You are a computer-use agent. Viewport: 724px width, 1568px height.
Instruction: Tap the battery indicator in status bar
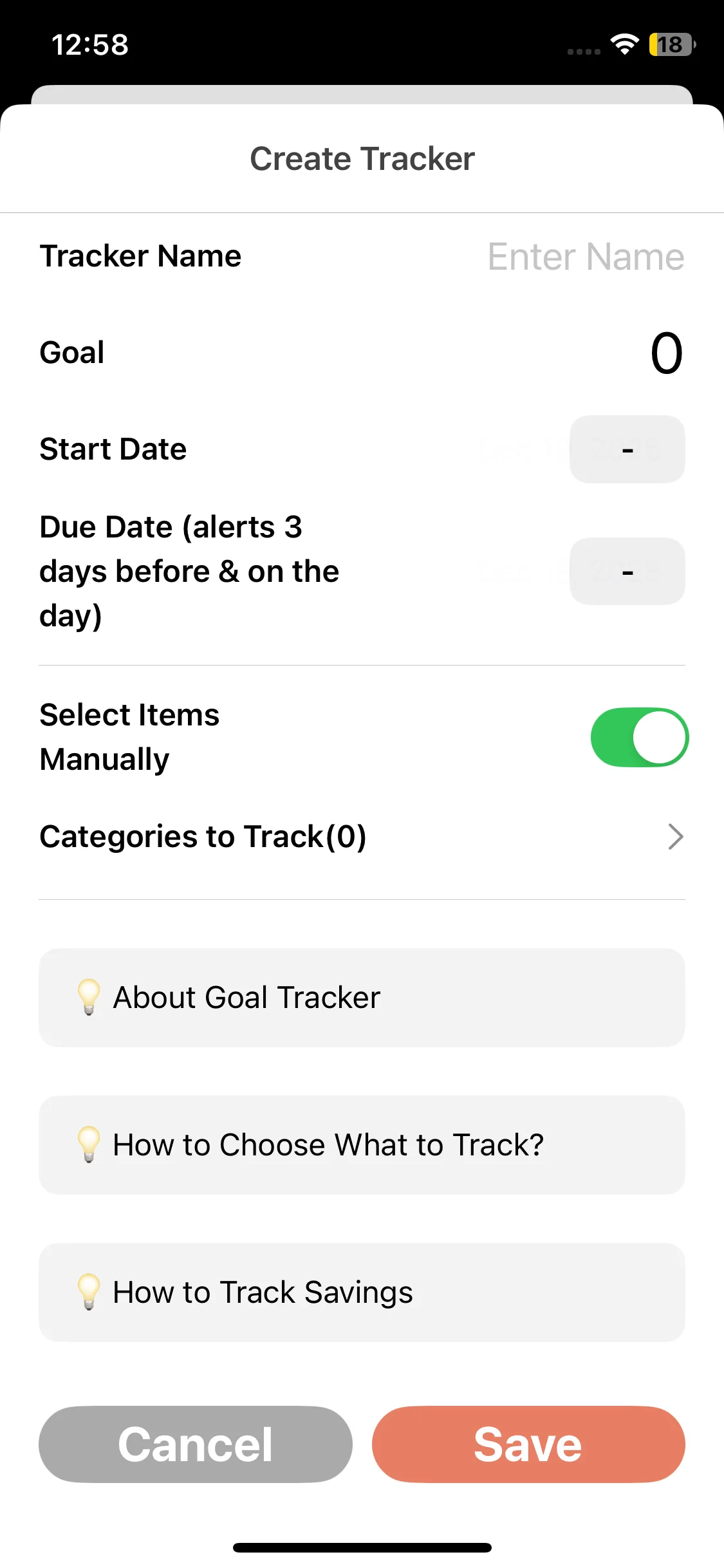[x=671, y=44]
